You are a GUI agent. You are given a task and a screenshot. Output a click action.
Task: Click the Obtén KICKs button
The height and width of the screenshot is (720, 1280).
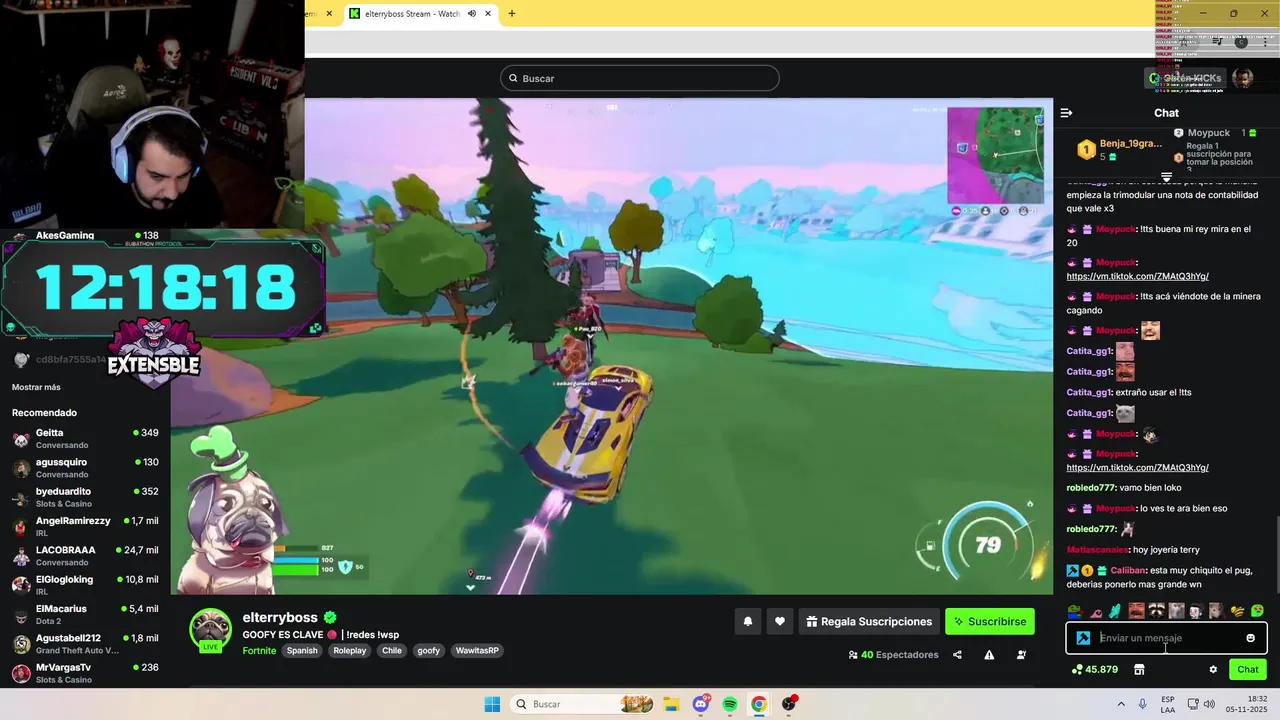click(1184, 78)
